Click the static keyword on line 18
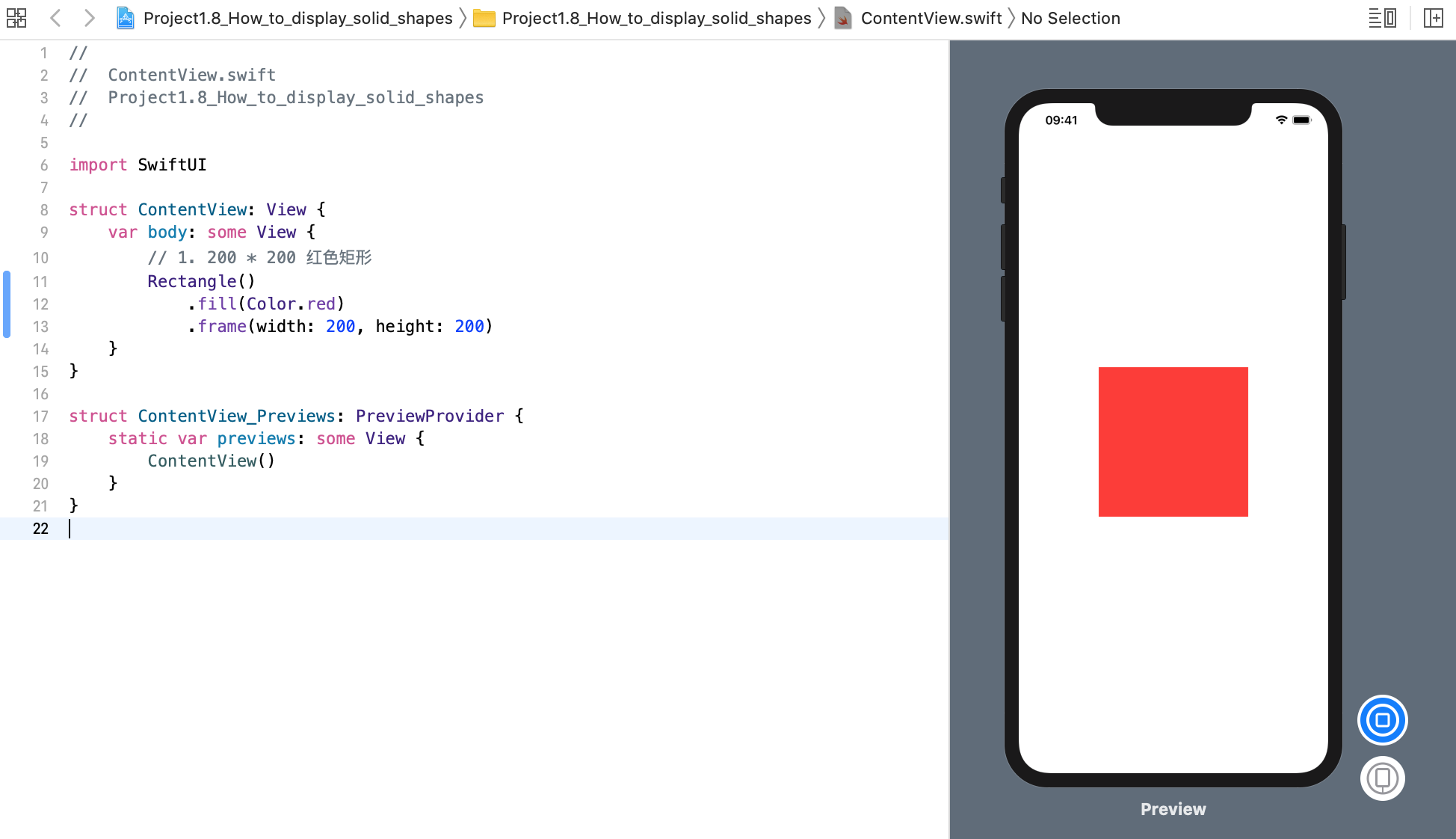1456x839 pixels. coord(138,438)
